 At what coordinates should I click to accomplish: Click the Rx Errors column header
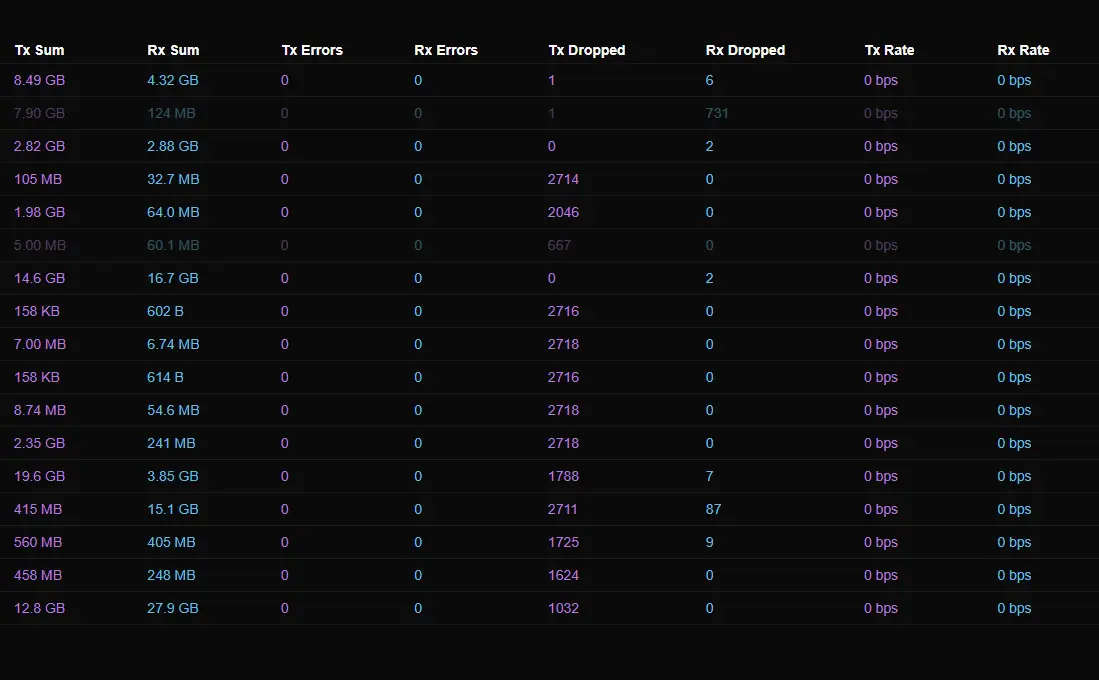point(446,50)
